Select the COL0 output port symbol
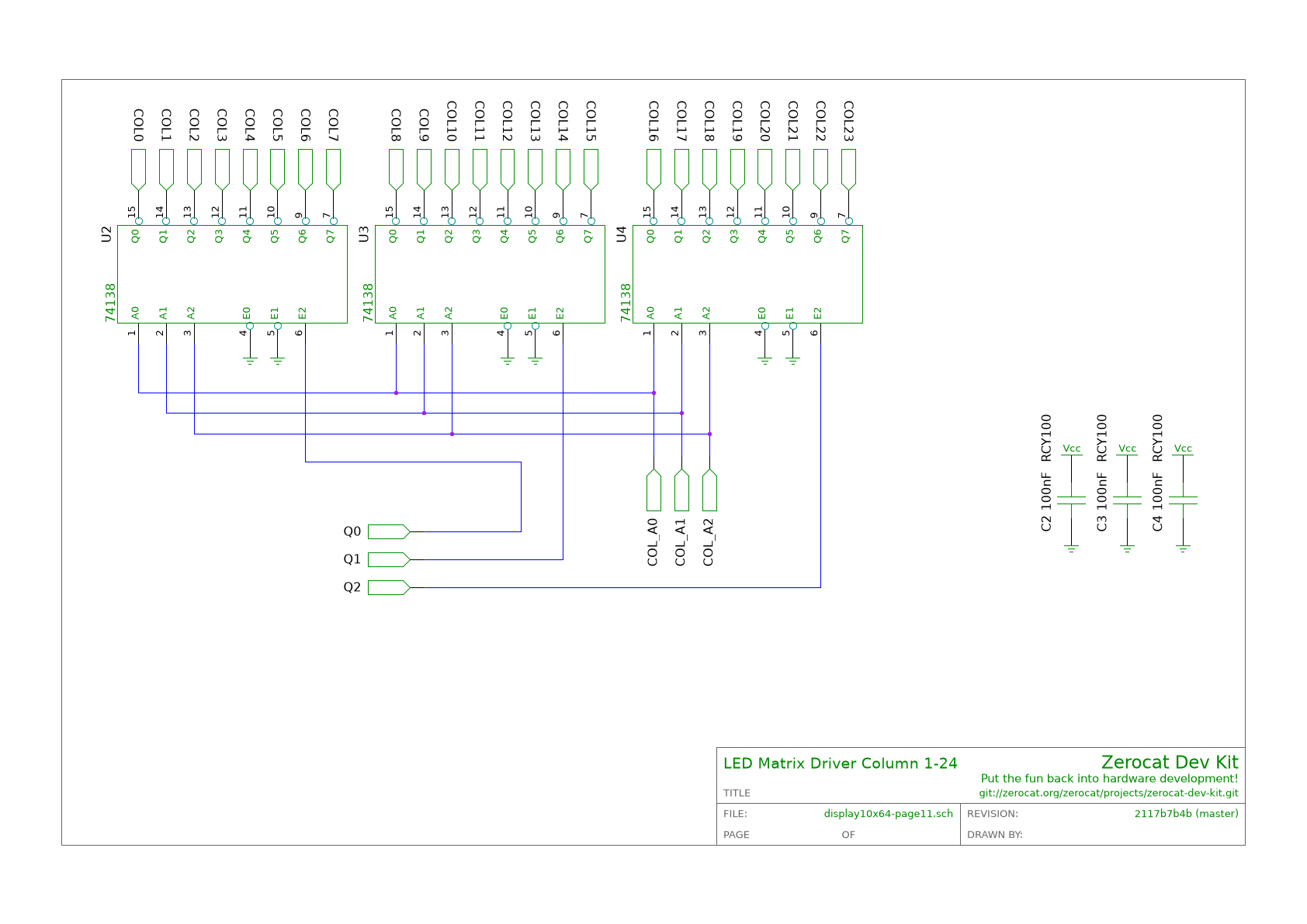 tap(138, 169)
